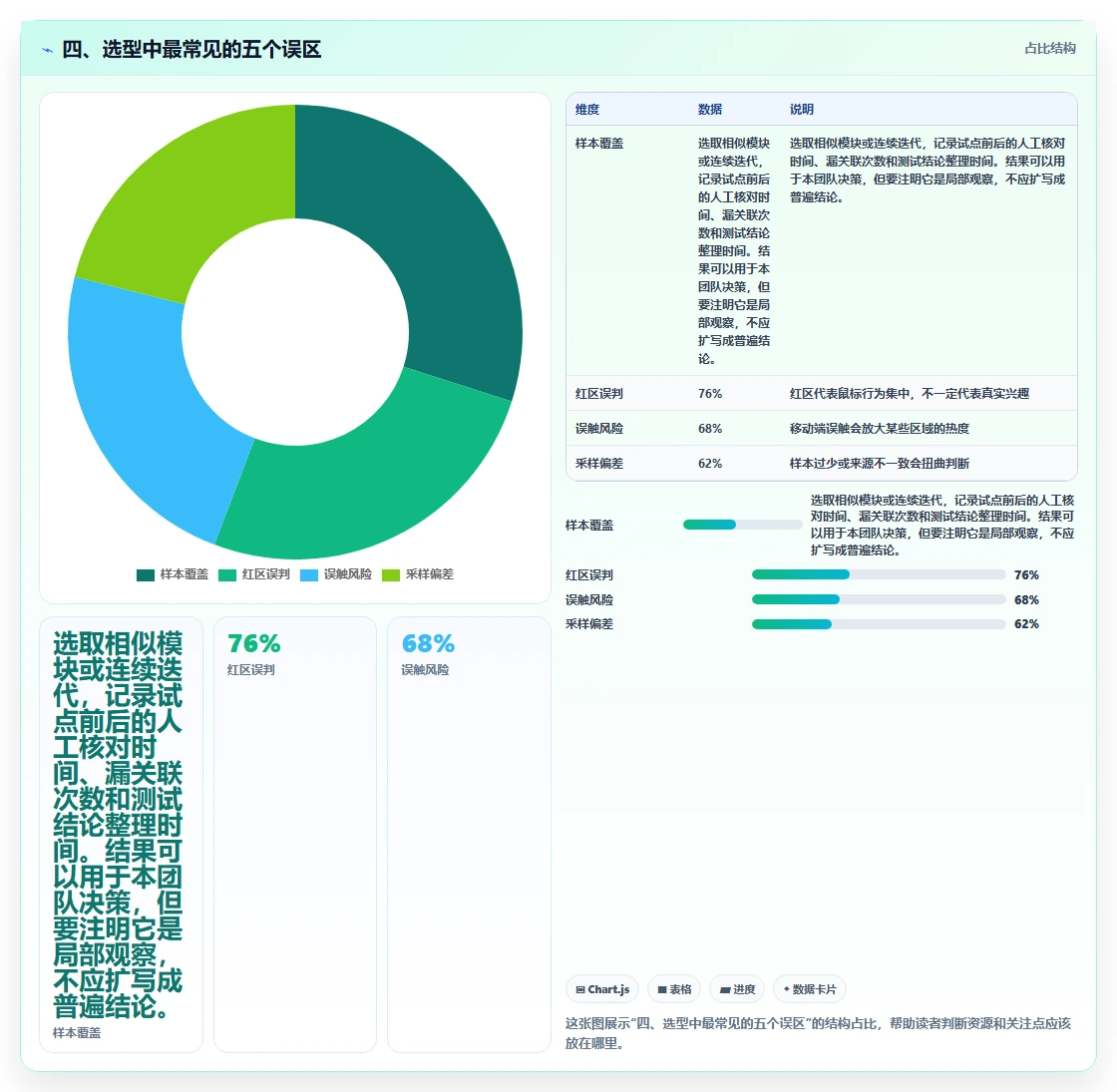Click the lightning icon beside the section title
Screen dimensions: 1117x1092
click(48, 50)
